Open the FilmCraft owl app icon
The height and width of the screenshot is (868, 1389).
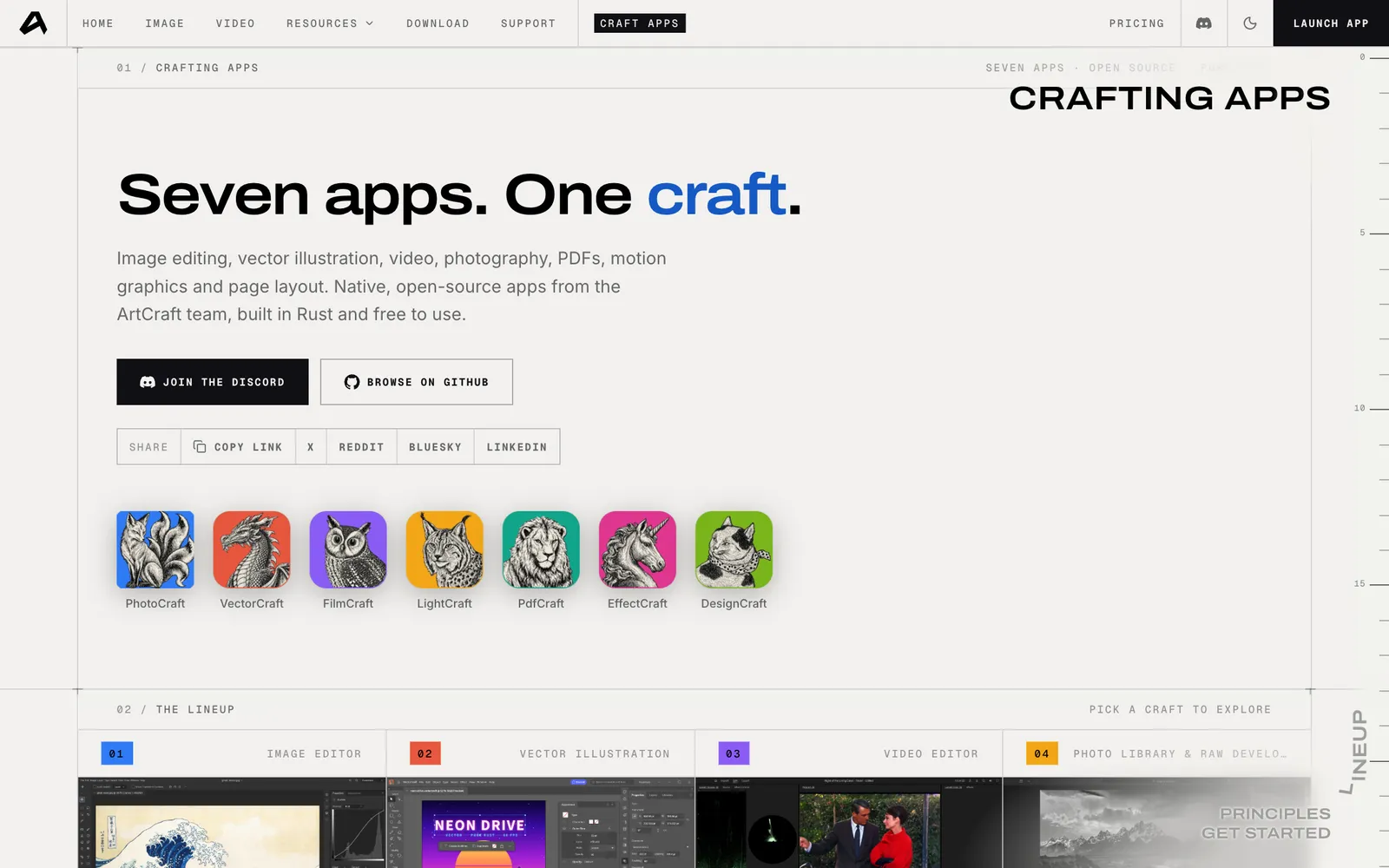[348, 549]
